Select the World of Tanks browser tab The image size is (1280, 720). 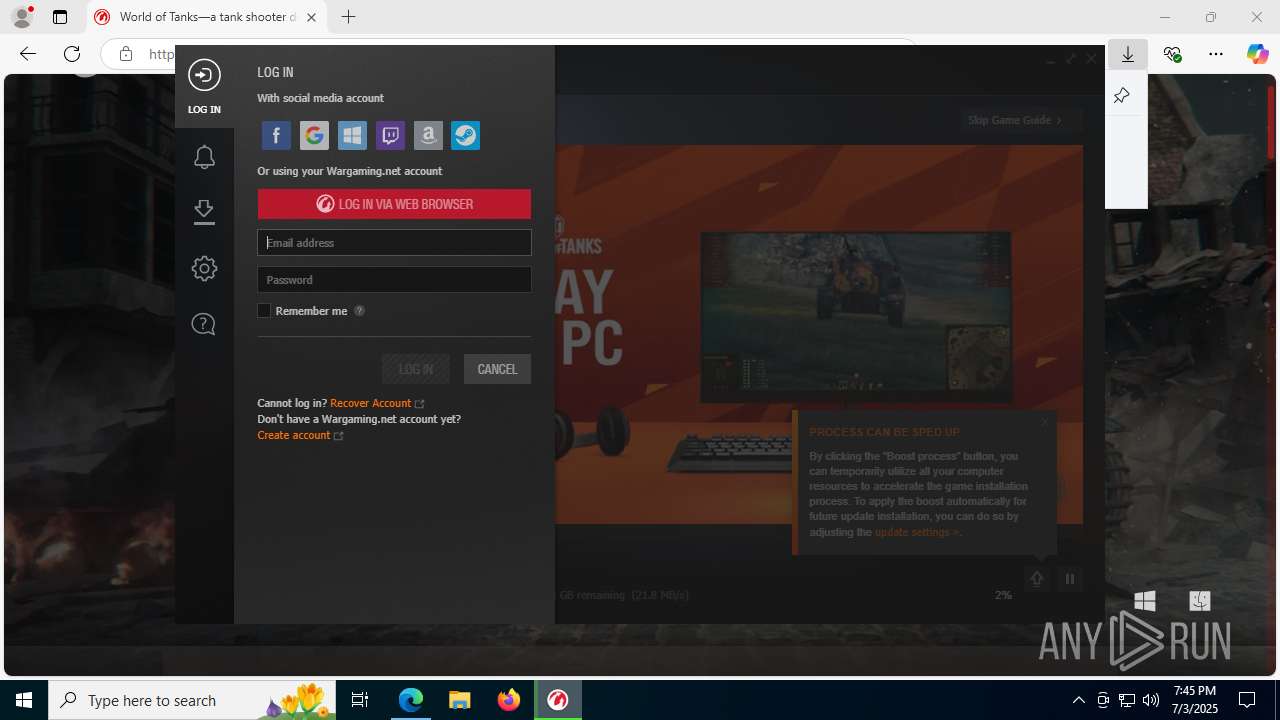[x=207, y=17]
